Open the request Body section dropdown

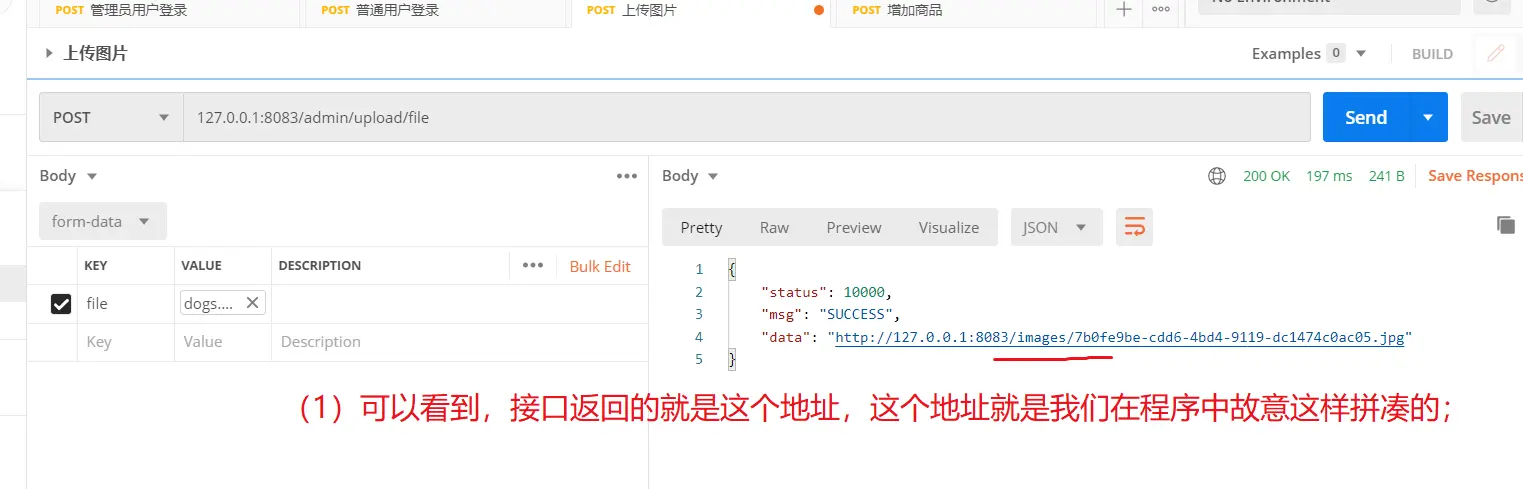point(68,176)
